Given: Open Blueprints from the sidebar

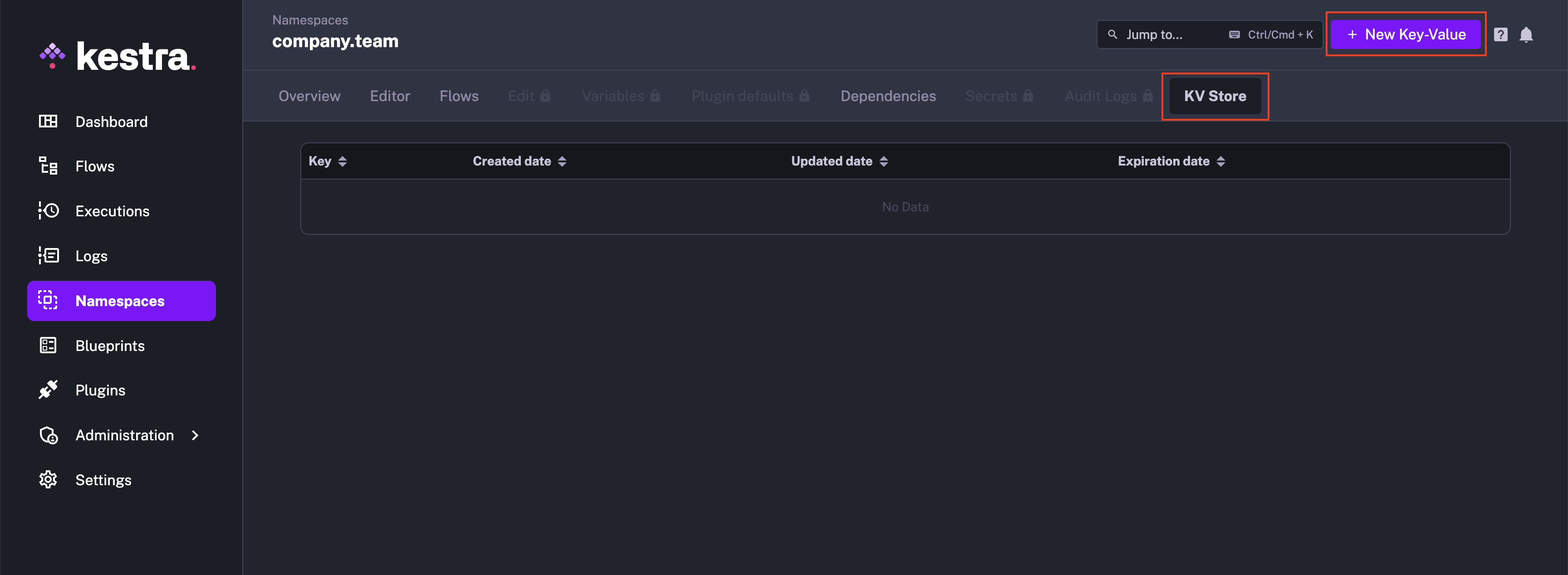Looking at the screenshot, I should pyautogui.click(x=49, y=345).
